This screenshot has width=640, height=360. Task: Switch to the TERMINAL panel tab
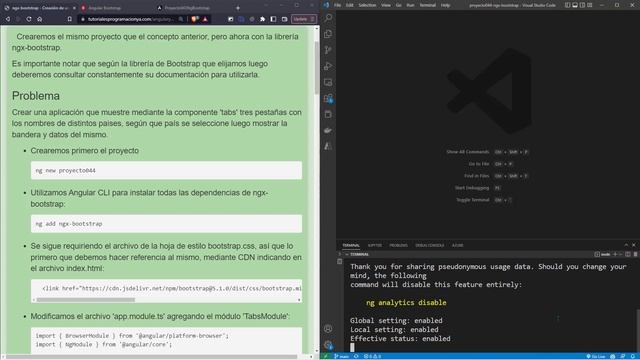(x=351, y=245)
